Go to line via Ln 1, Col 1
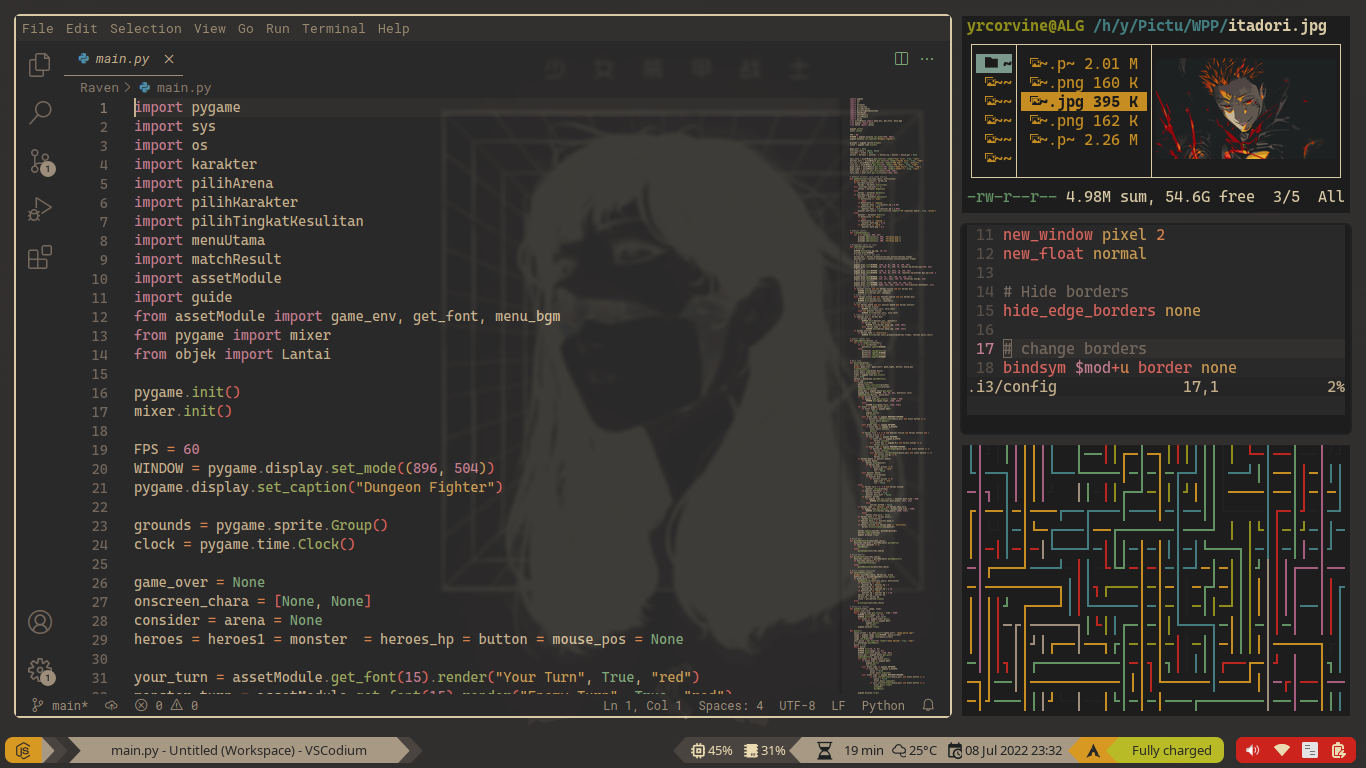This screenshot has height=768, width=1366. [642, 705]
